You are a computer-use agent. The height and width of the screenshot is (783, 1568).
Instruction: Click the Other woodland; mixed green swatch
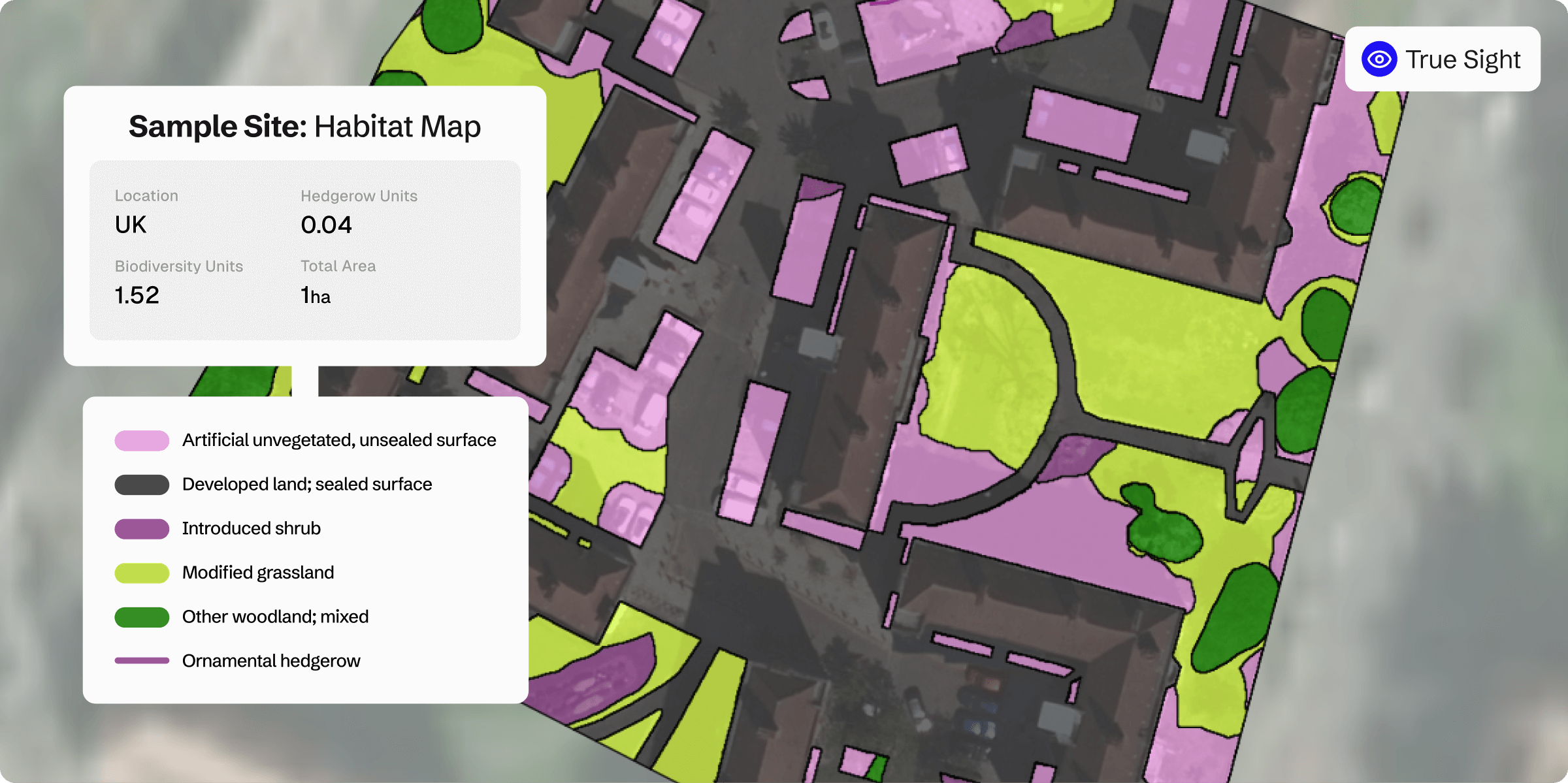pyautogui.click(x=141, y=616)
